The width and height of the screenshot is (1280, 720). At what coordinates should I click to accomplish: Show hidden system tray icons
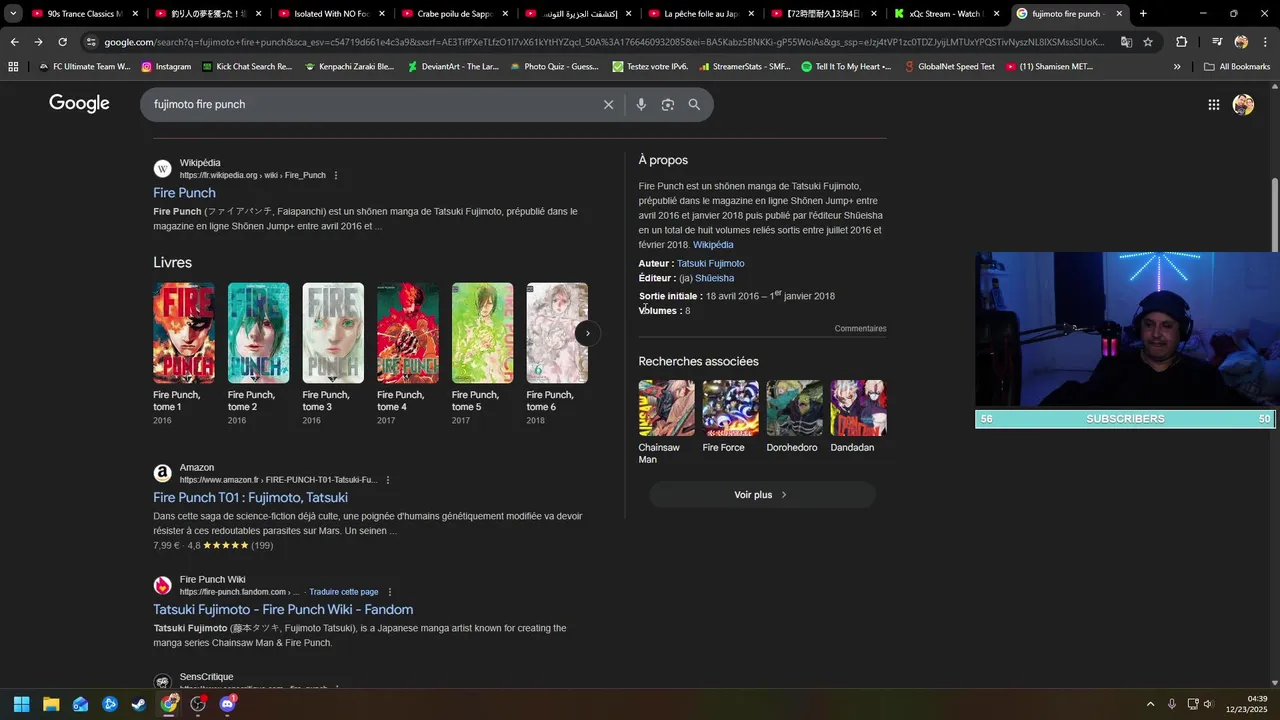(x=1150, y=704)
